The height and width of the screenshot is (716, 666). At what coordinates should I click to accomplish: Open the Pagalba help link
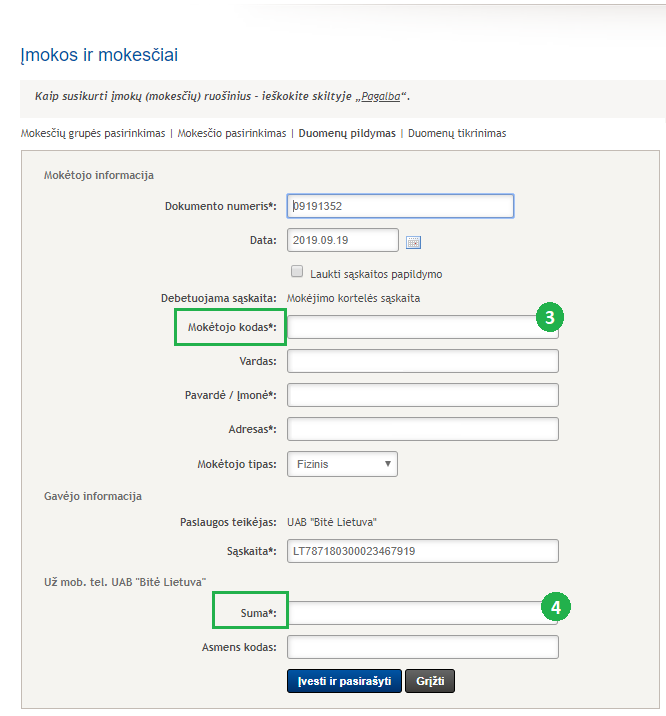[x=381, y=97]
